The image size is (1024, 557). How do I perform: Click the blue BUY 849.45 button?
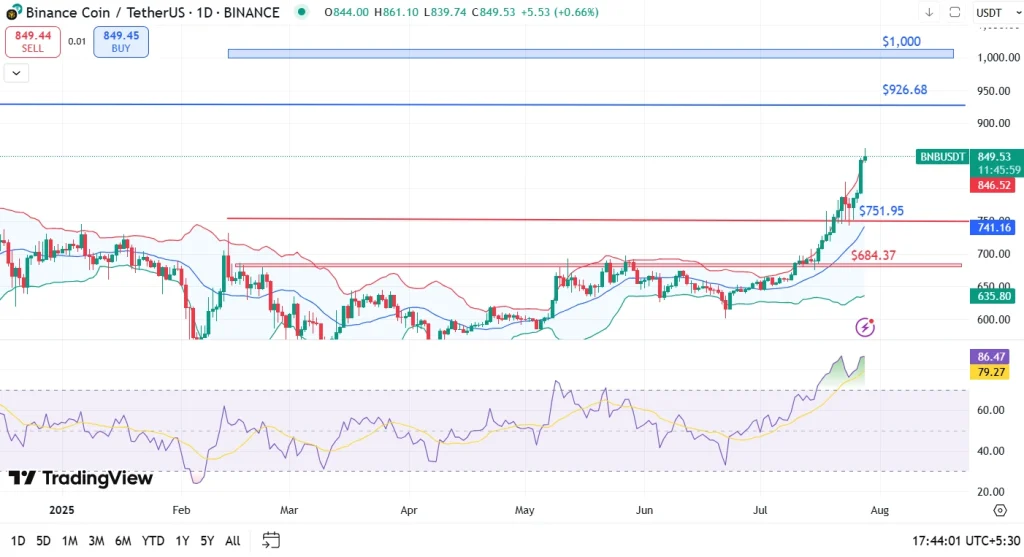[121, 42]
